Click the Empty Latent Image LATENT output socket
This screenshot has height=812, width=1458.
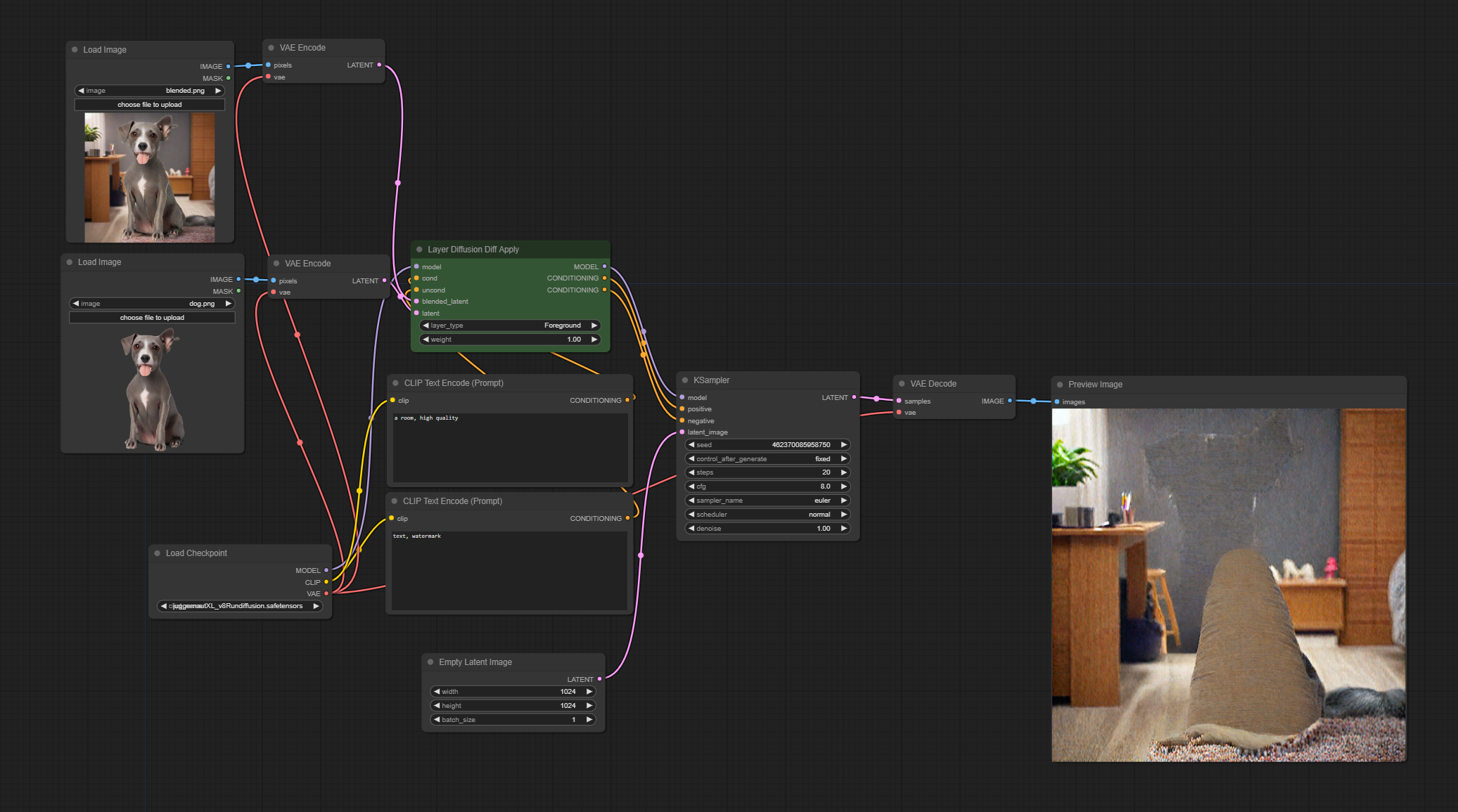point(599,679)
